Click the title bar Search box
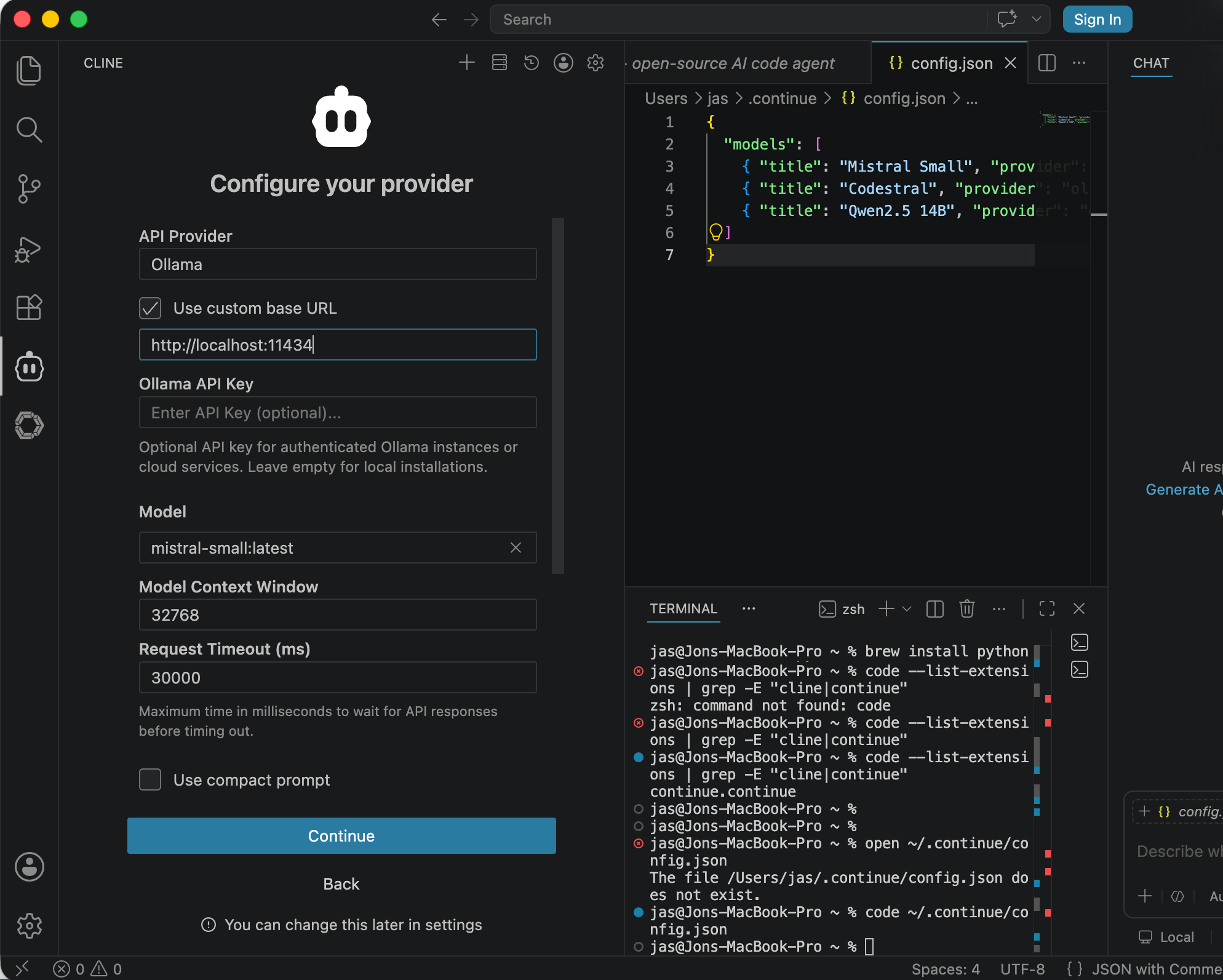Image resolution: width=1223 pixels, height=980 pixels. click(739, 19)
